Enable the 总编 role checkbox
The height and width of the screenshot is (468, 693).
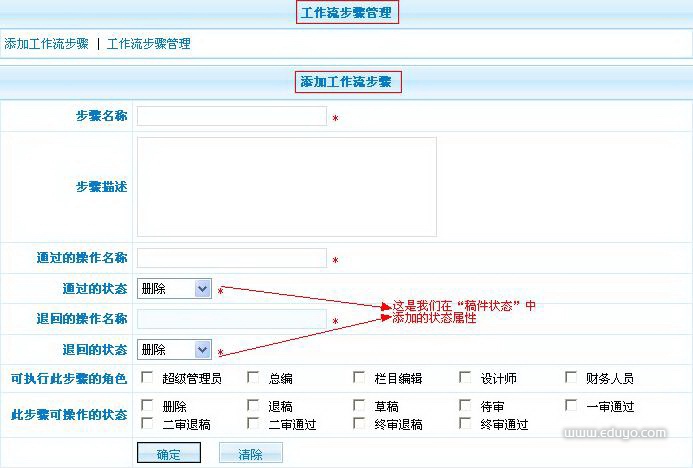(254, 378)
